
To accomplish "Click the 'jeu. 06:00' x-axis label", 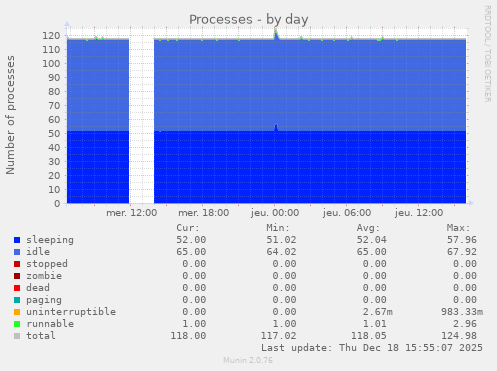I will (x=347, y=213).
